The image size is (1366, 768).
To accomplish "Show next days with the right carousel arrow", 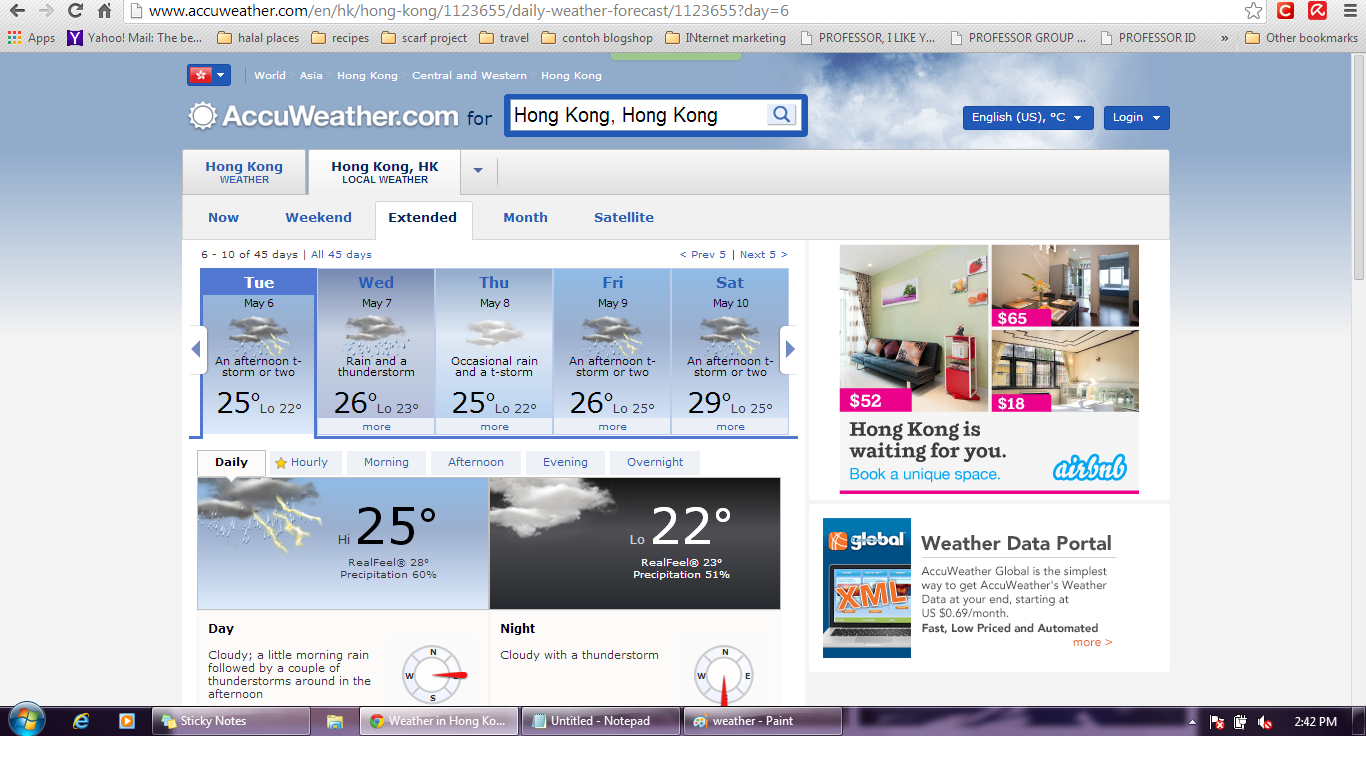I will [789, 350].
